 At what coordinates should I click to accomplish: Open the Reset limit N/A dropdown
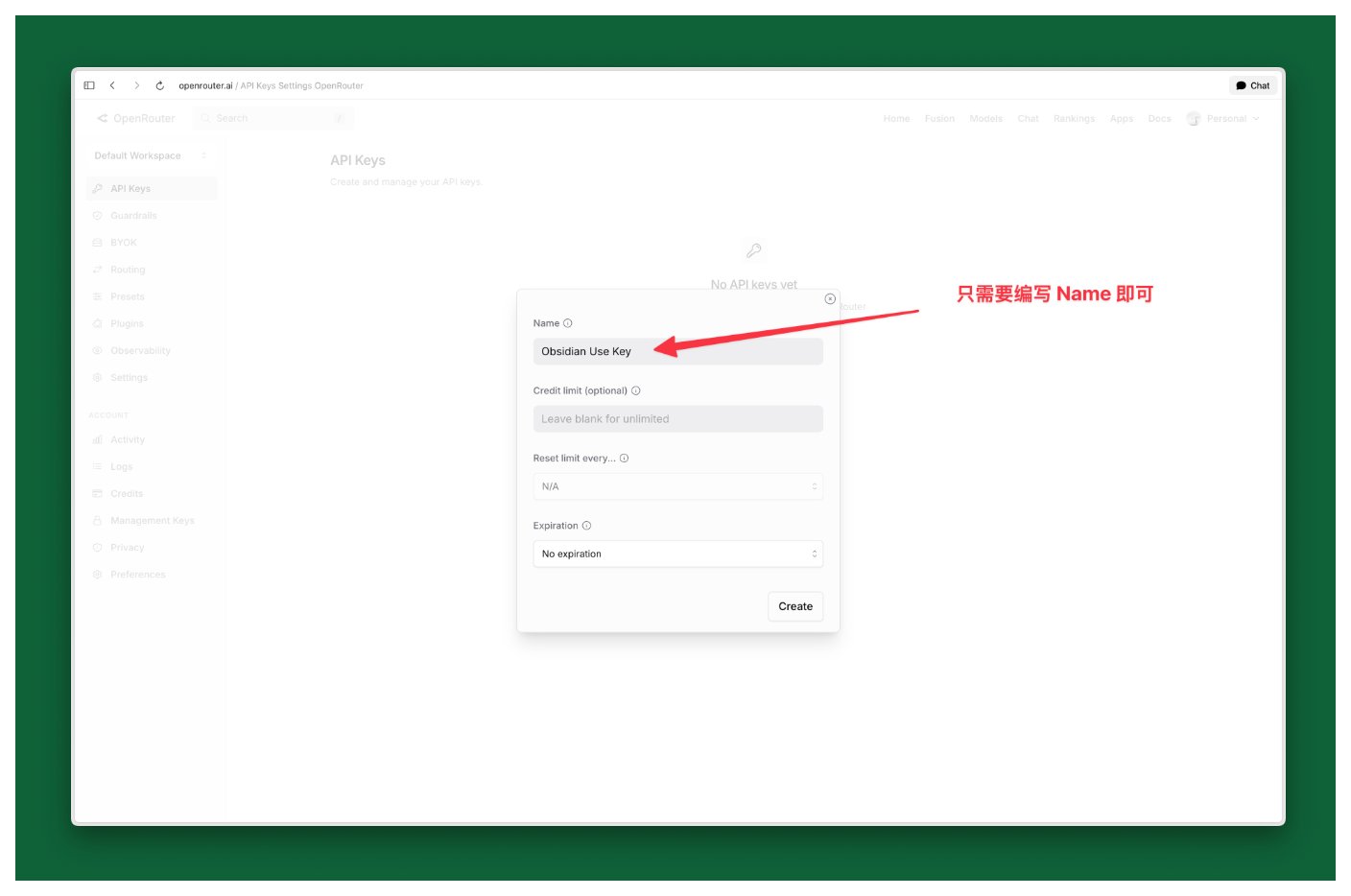click(x=677, y=486)
